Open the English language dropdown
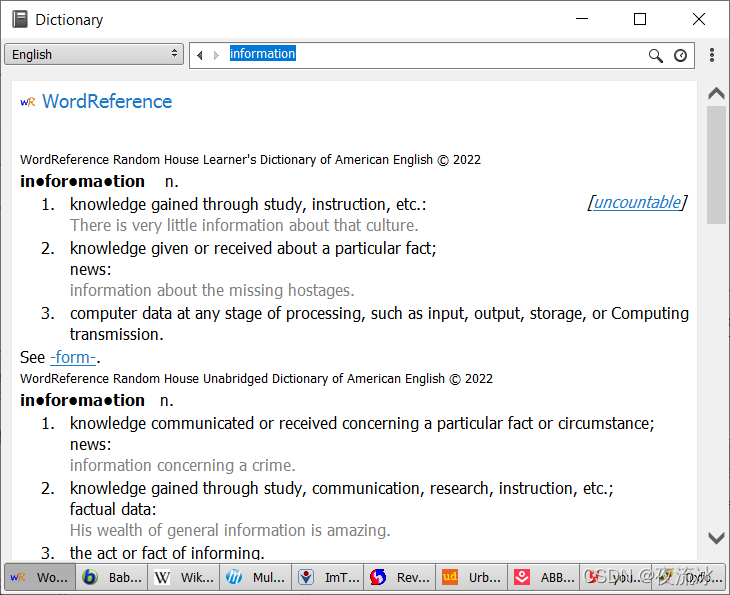Image resolution: width=730 pixels, height=595 pixels. click(x=94, y=54)
